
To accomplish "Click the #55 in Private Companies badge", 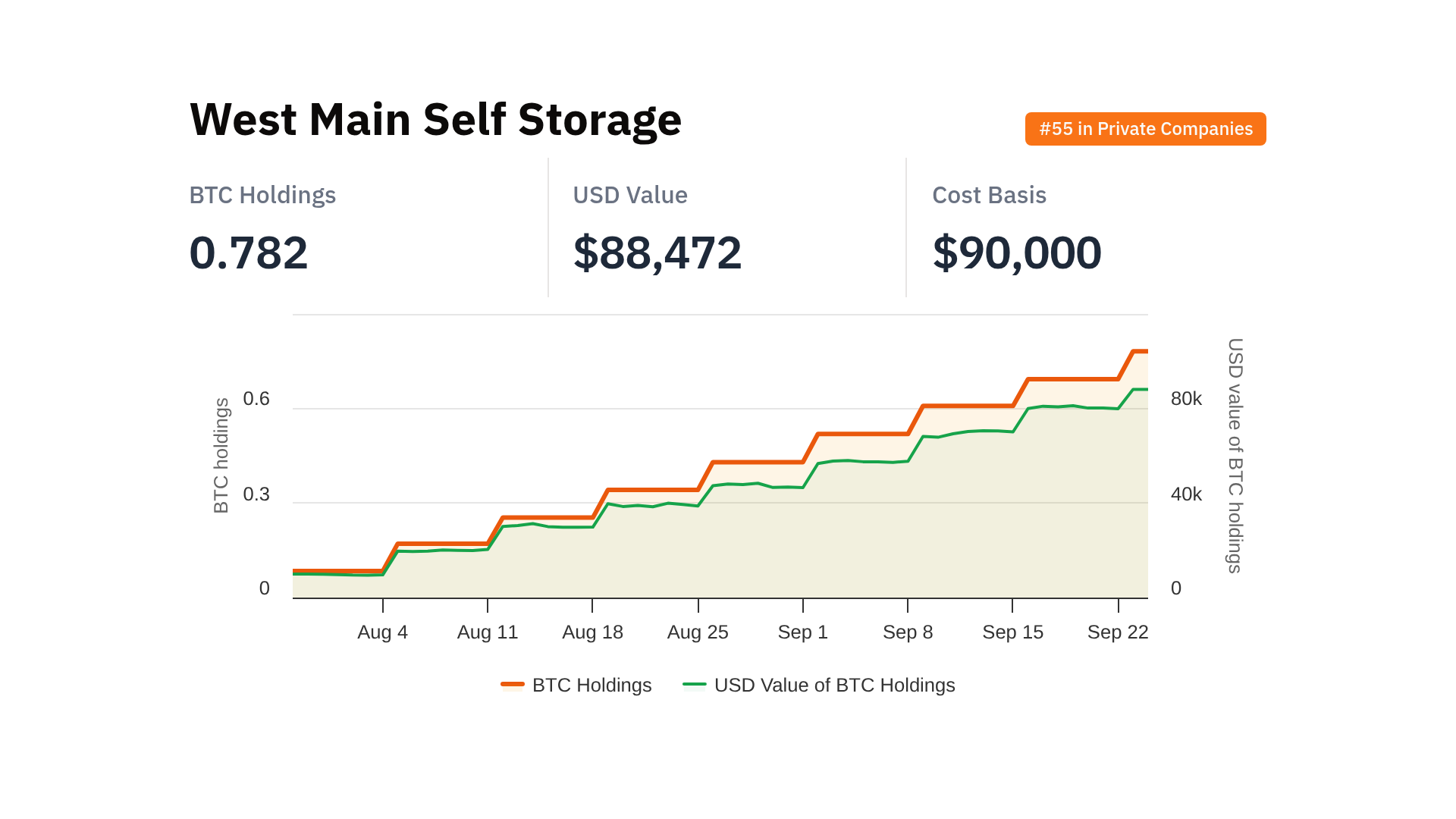I will tap(1145, 129).
